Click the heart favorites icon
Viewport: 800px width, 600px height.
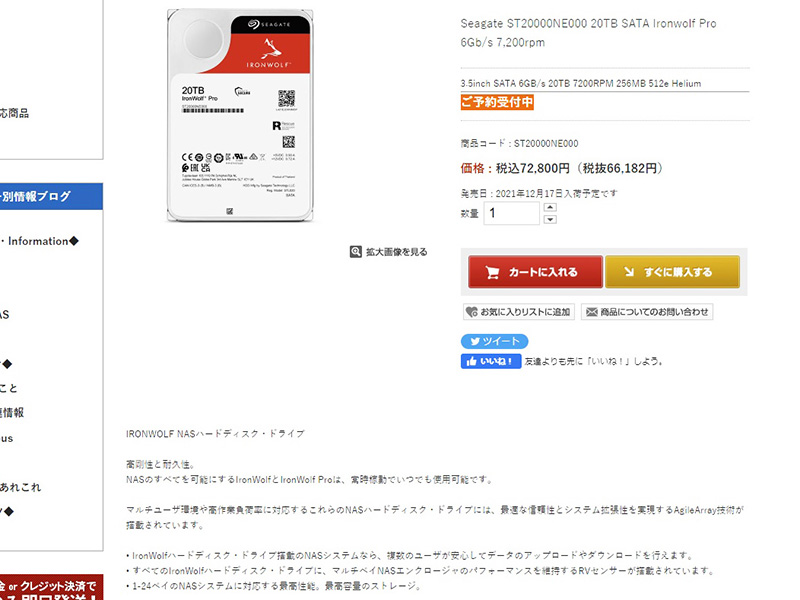coord(472,312)
